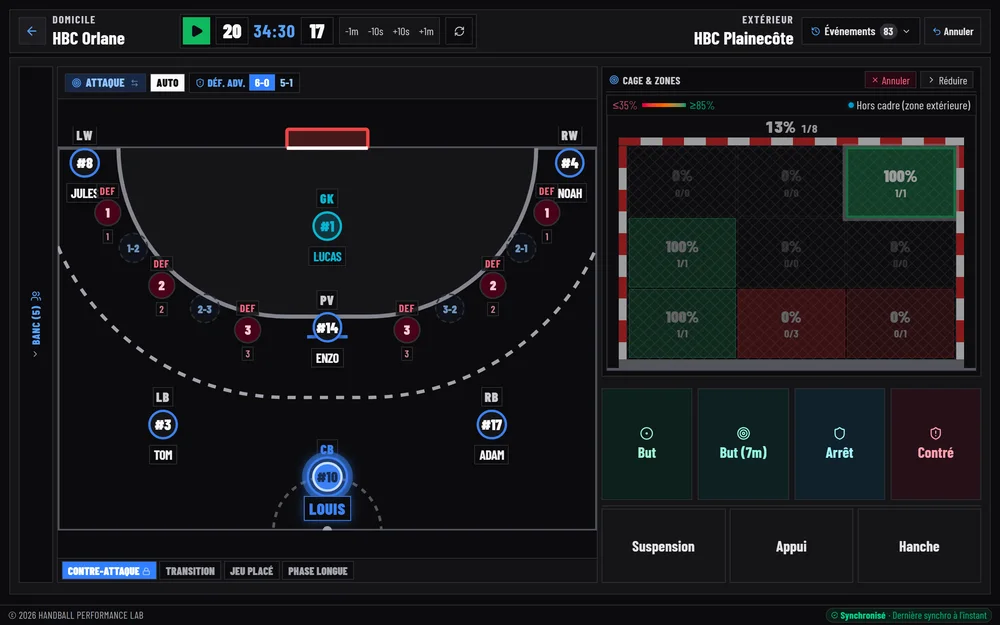Select left back player #3 circle
This screenshot has width=1000, height=625.
pos(163,425)
